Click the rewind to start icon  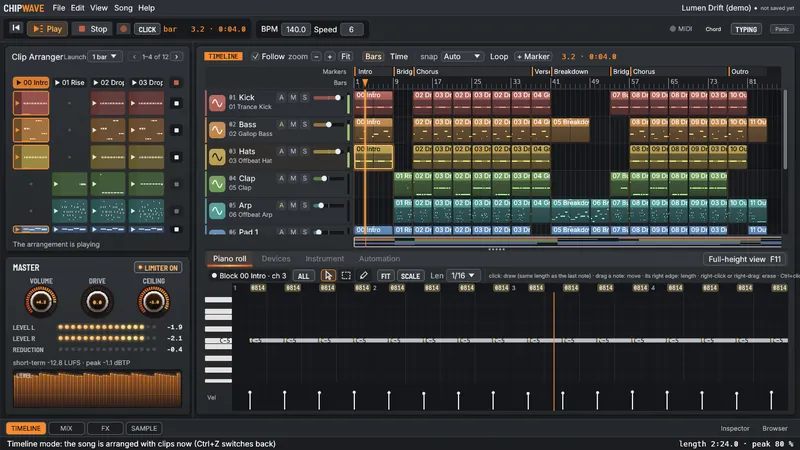16,29
